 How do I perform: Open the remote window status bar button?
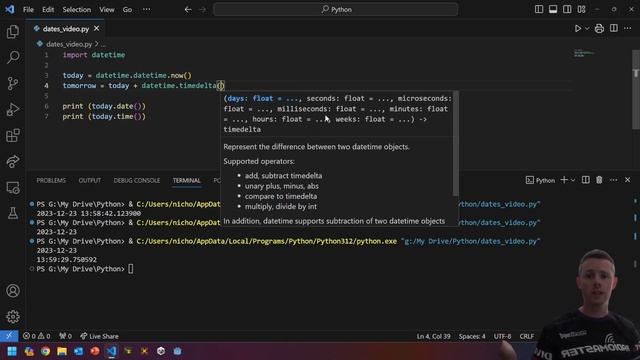[x=9, y=336]
